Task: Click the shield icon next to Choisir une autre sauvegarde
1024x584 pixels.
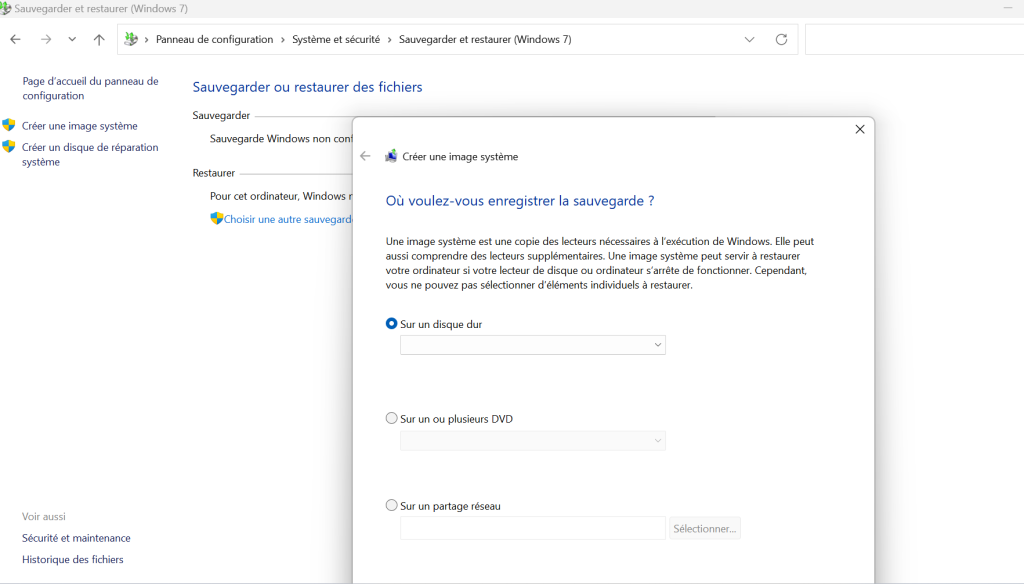Action: [x=216, y=218]
